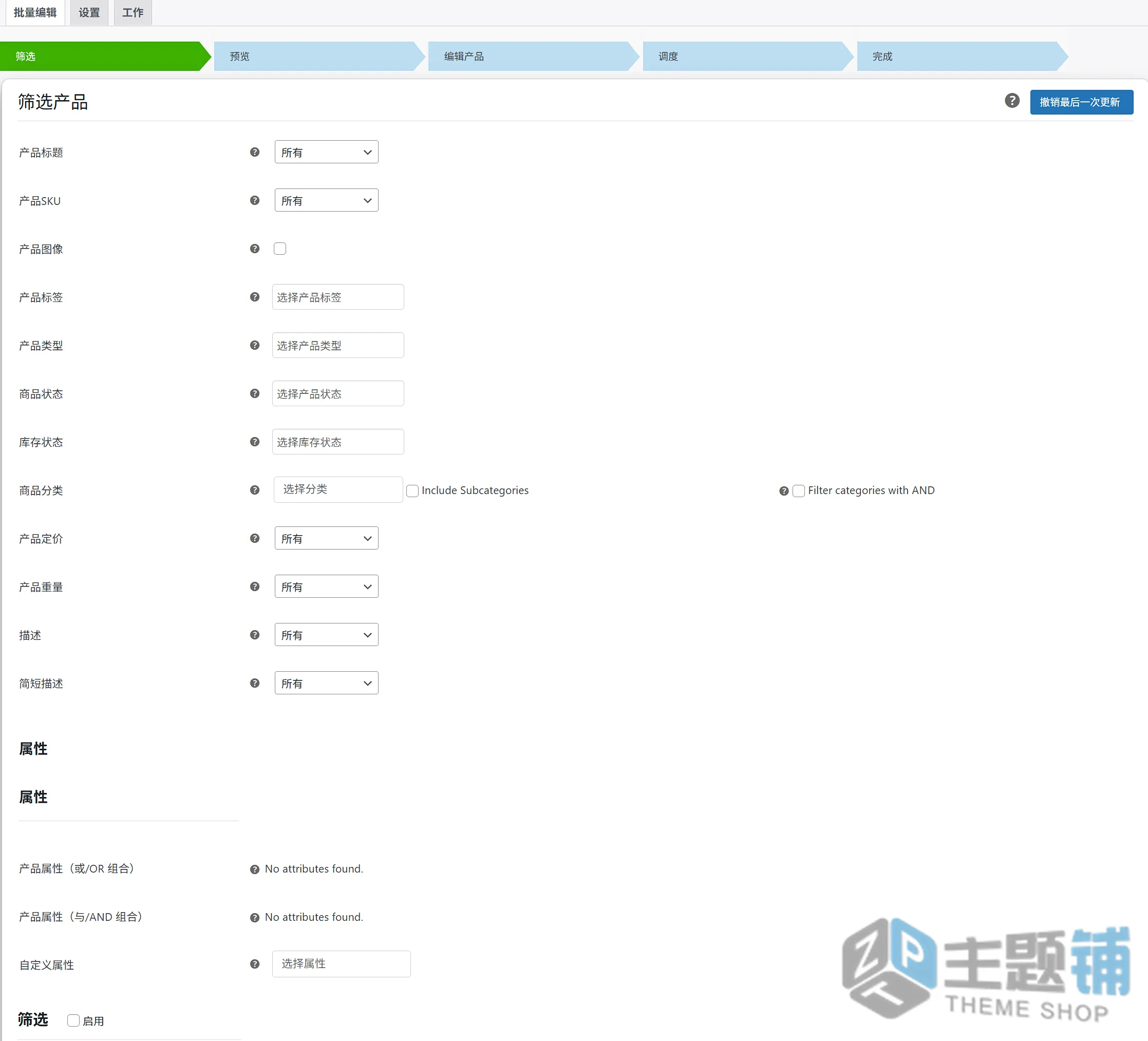The width and height of the screenshot is (1148, 1041).
Task: Enable Include Subcategories checkbox
Action: point(412,491)
